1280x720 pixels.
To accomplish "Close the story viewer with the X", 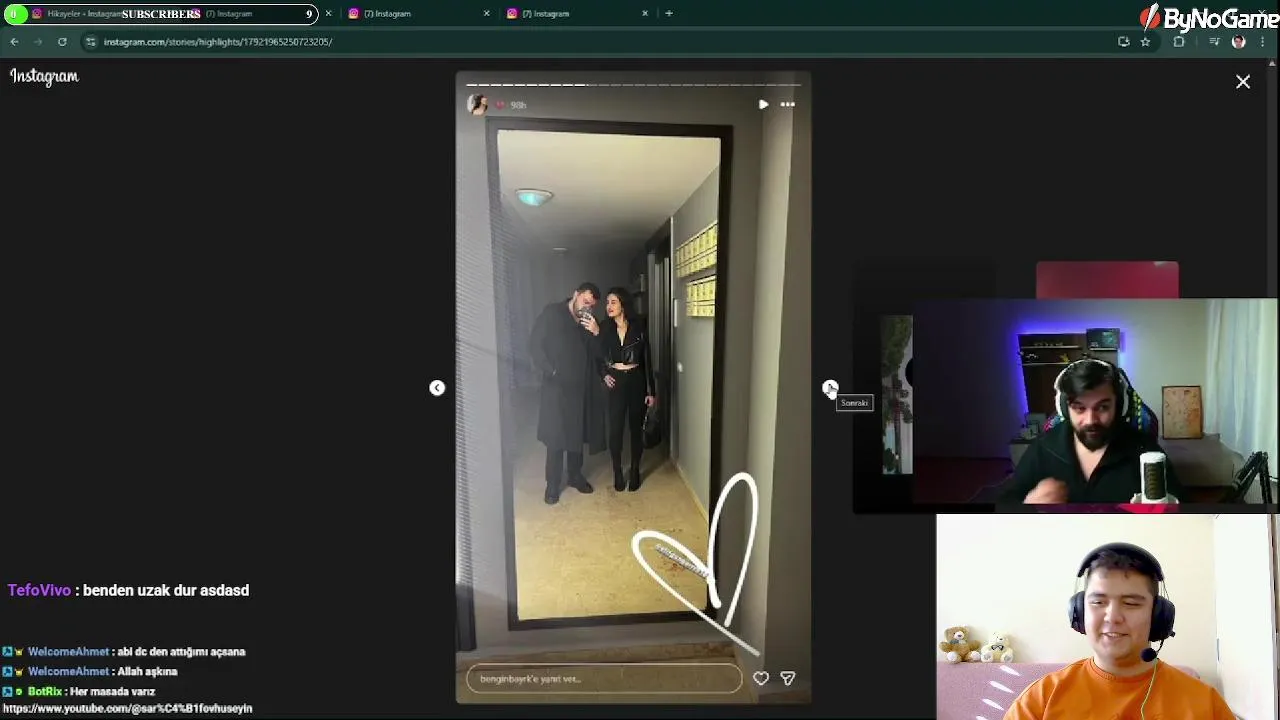I will pos(1243,82).
